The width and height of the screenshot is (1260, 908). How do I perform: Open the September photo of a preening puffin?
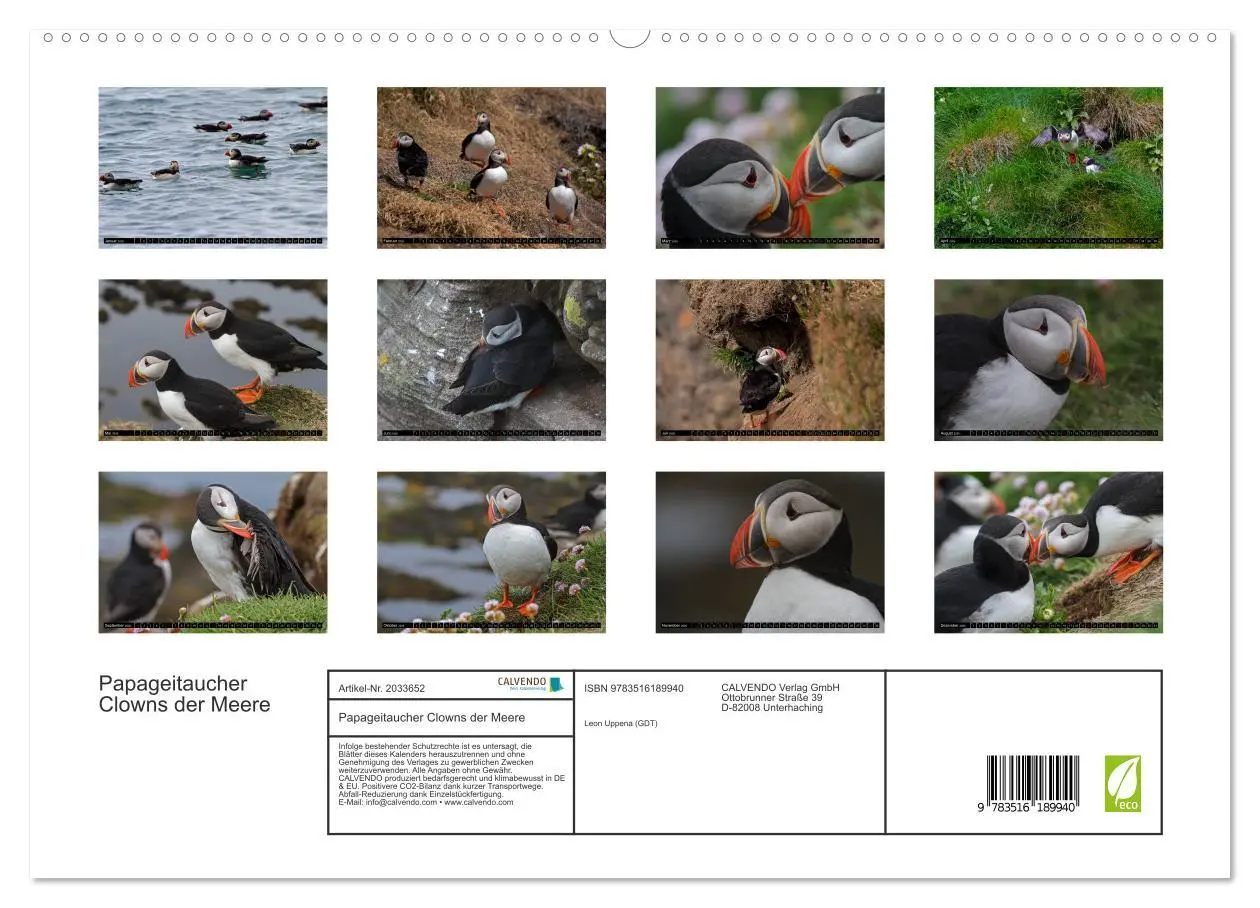213,552
